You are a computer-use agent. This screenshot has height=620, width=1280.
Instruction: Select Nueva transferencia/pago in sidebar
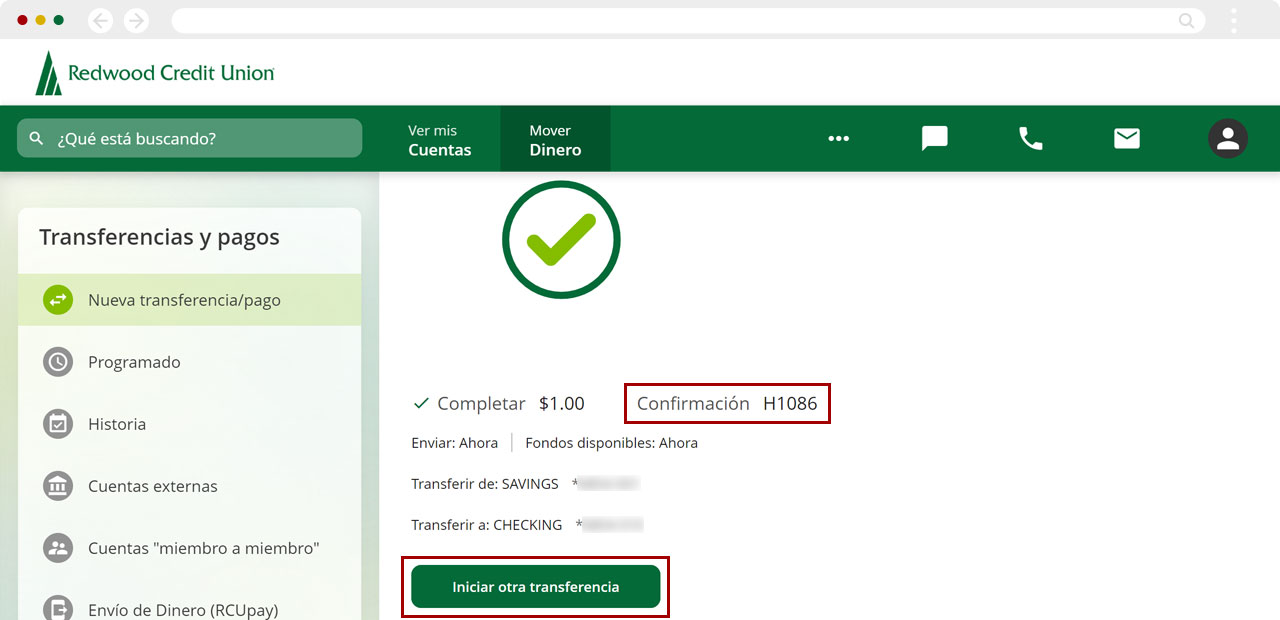184,300
